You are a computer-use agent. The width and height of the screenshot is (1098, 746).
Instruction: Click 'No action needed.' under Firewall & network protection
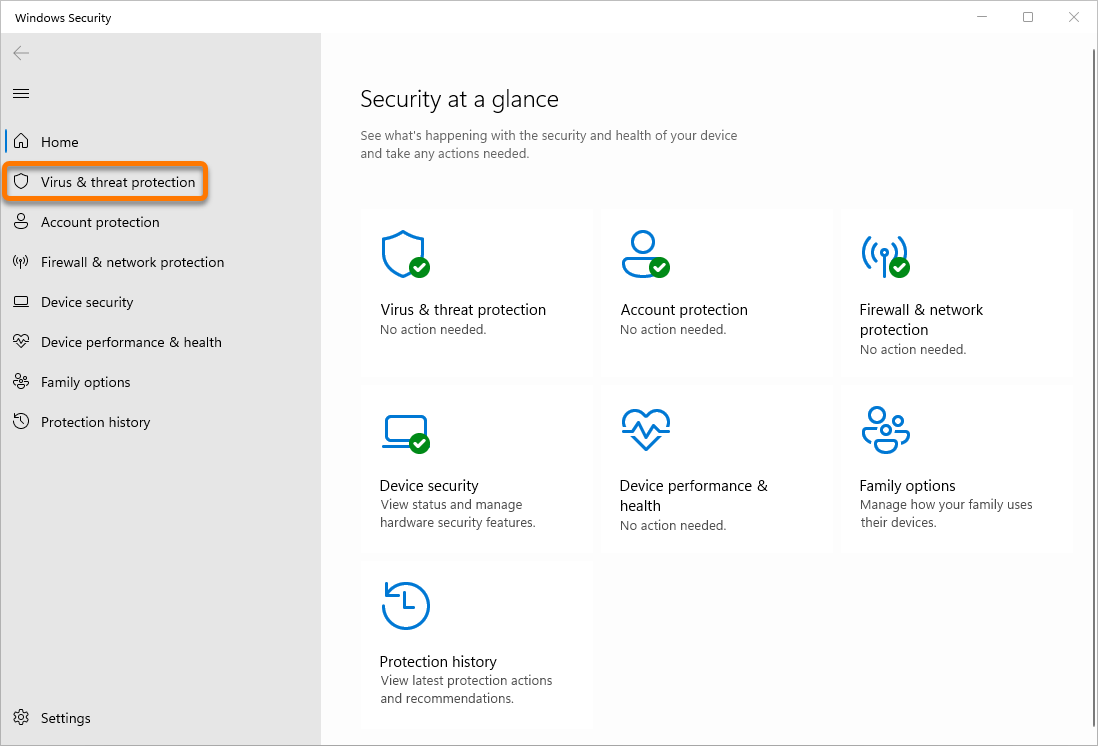(912, 349)
